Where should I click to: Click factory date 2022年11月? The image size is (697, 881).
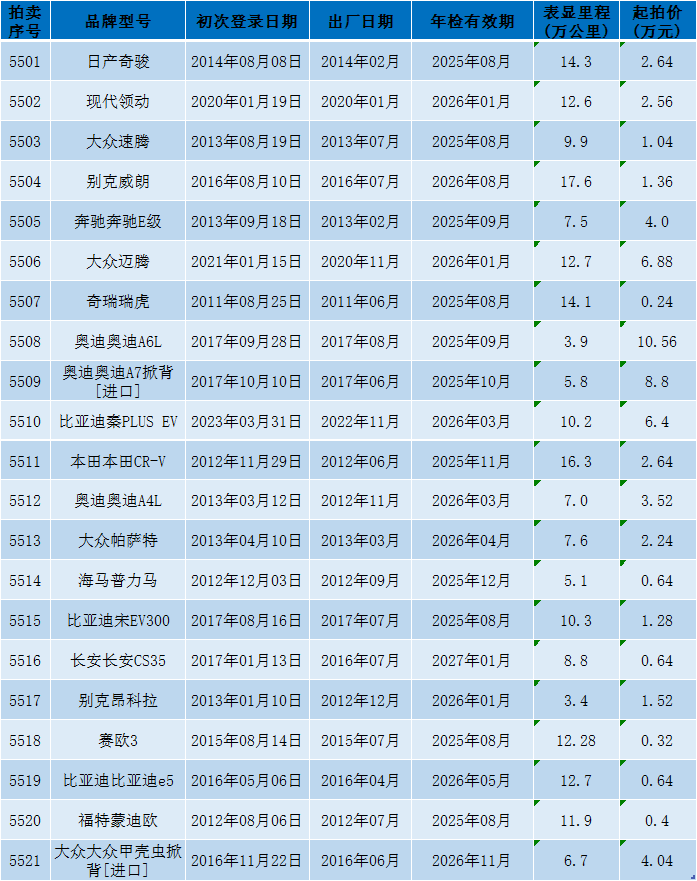[360, 421]
